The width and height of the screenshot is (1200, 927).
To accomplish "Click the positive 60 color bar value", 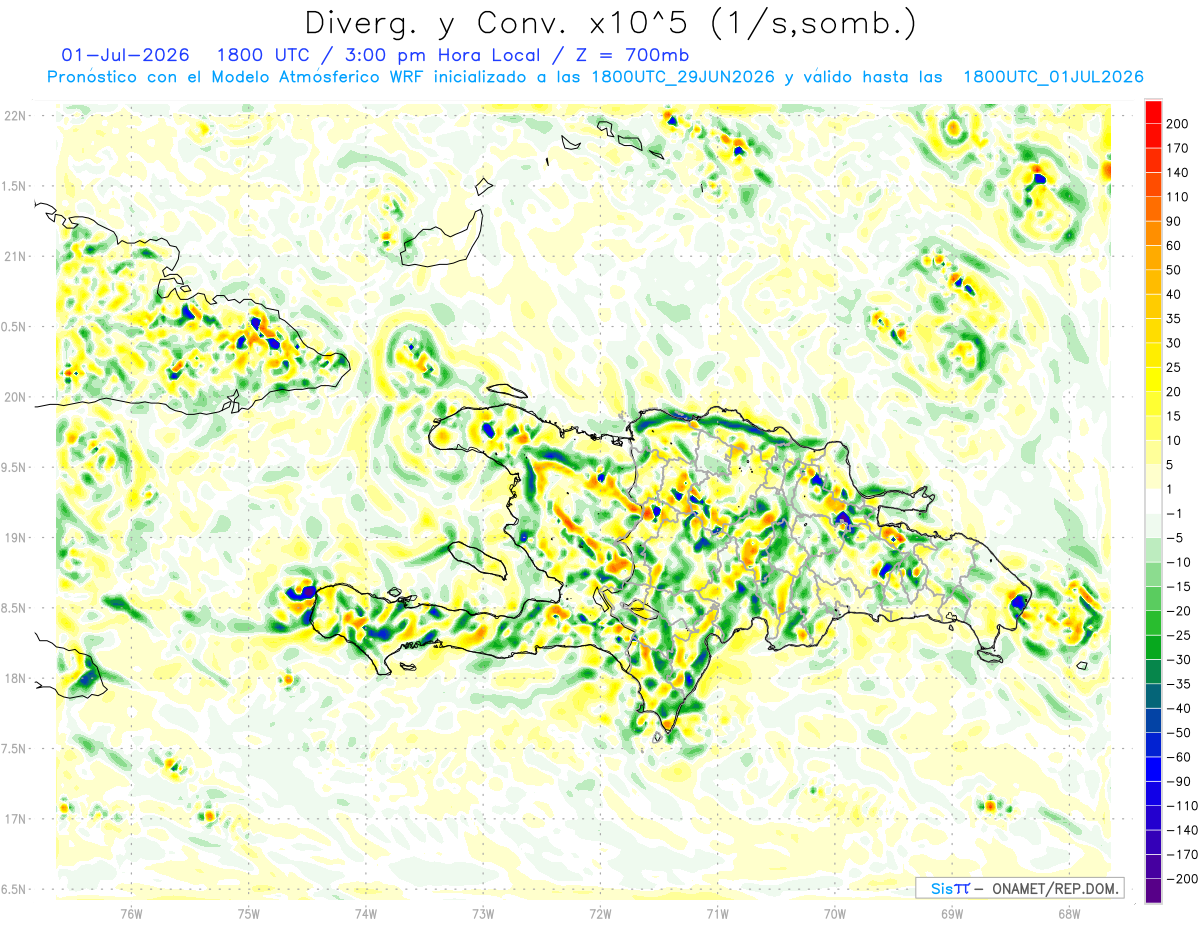I will point(1173,246).
